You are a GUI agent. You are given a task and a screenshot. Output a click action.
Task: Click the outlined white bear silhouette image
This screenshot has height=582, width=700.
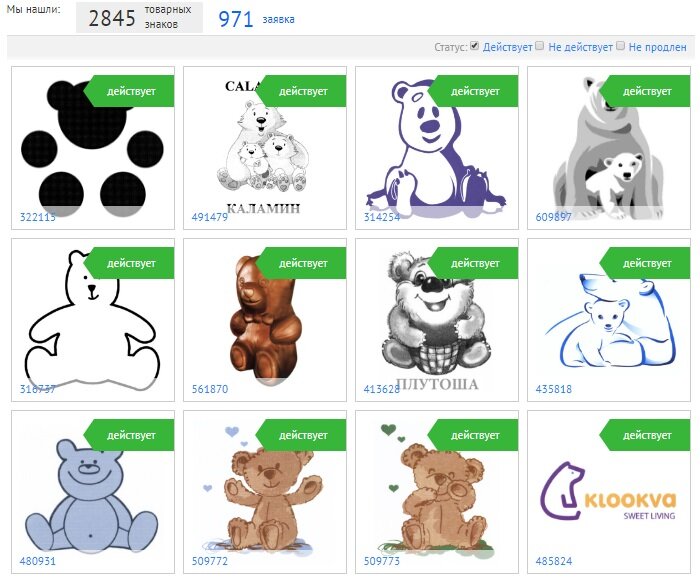(x=93, y=320)
